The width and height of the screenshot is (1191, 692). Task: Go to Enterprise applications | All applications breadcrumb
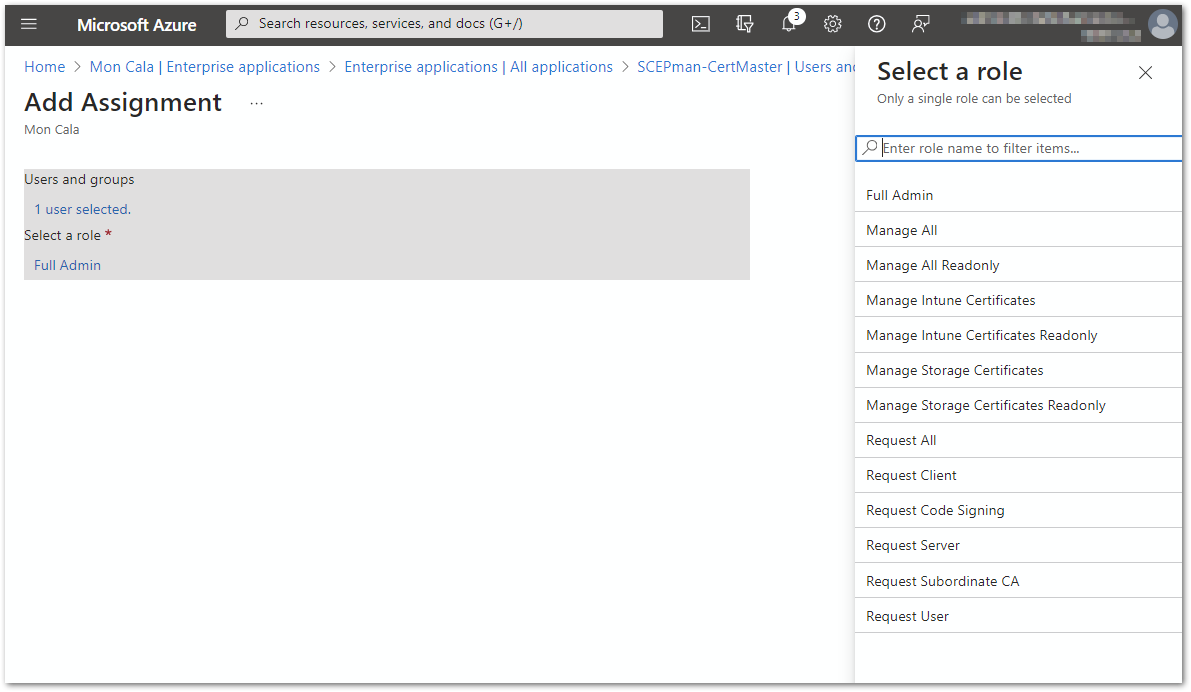pyautogui.click(x=478, y=67)
